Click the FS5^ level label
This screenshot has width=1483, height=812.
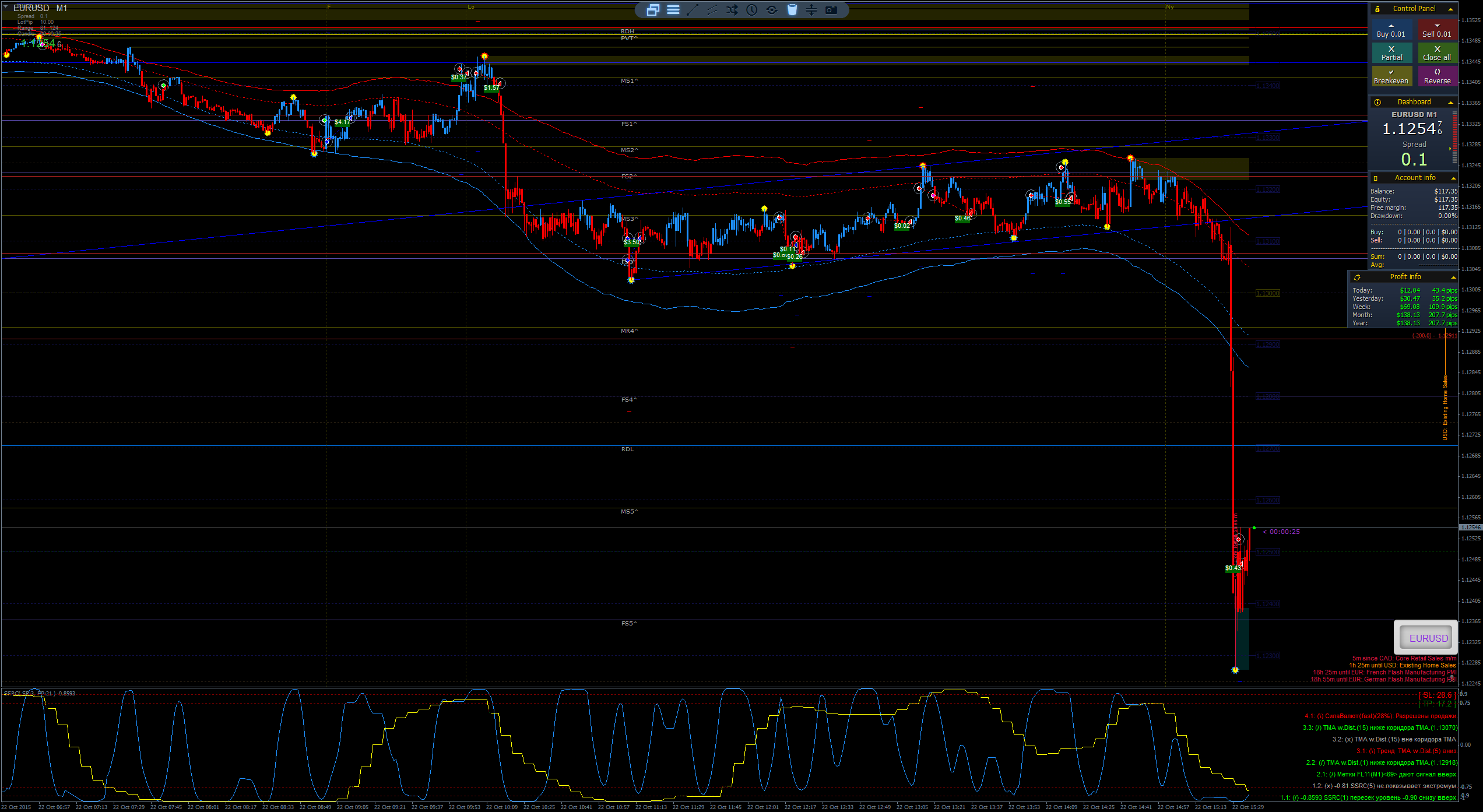coord(629,624)
